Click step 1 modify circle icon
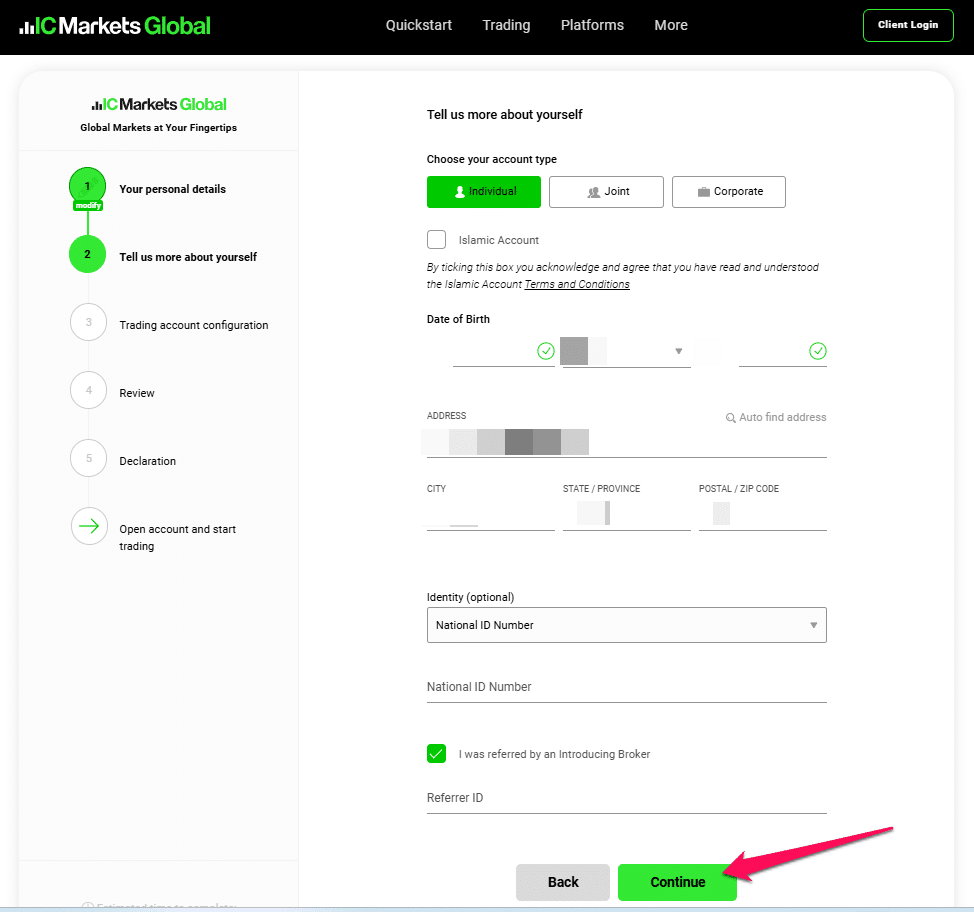 (88, 186)
